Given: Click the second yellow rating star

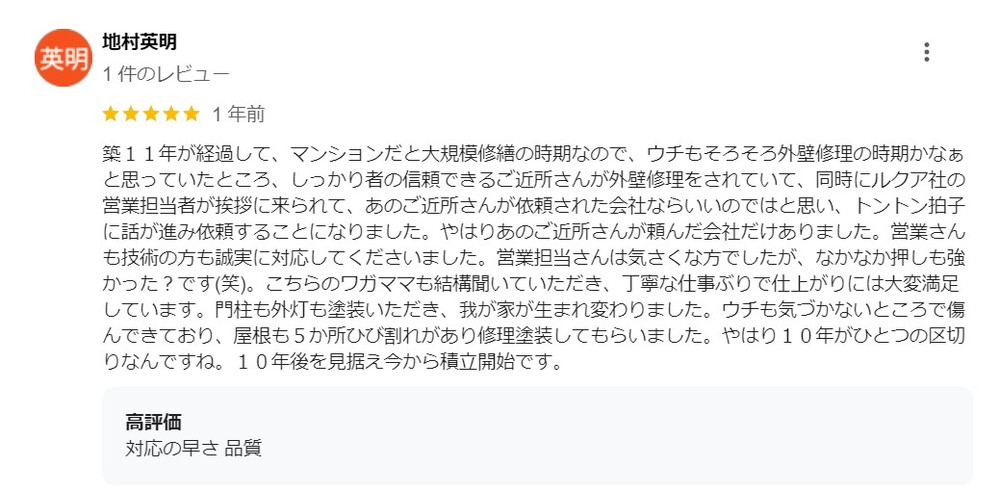Looking at the screenshot, I should (131, 114).
